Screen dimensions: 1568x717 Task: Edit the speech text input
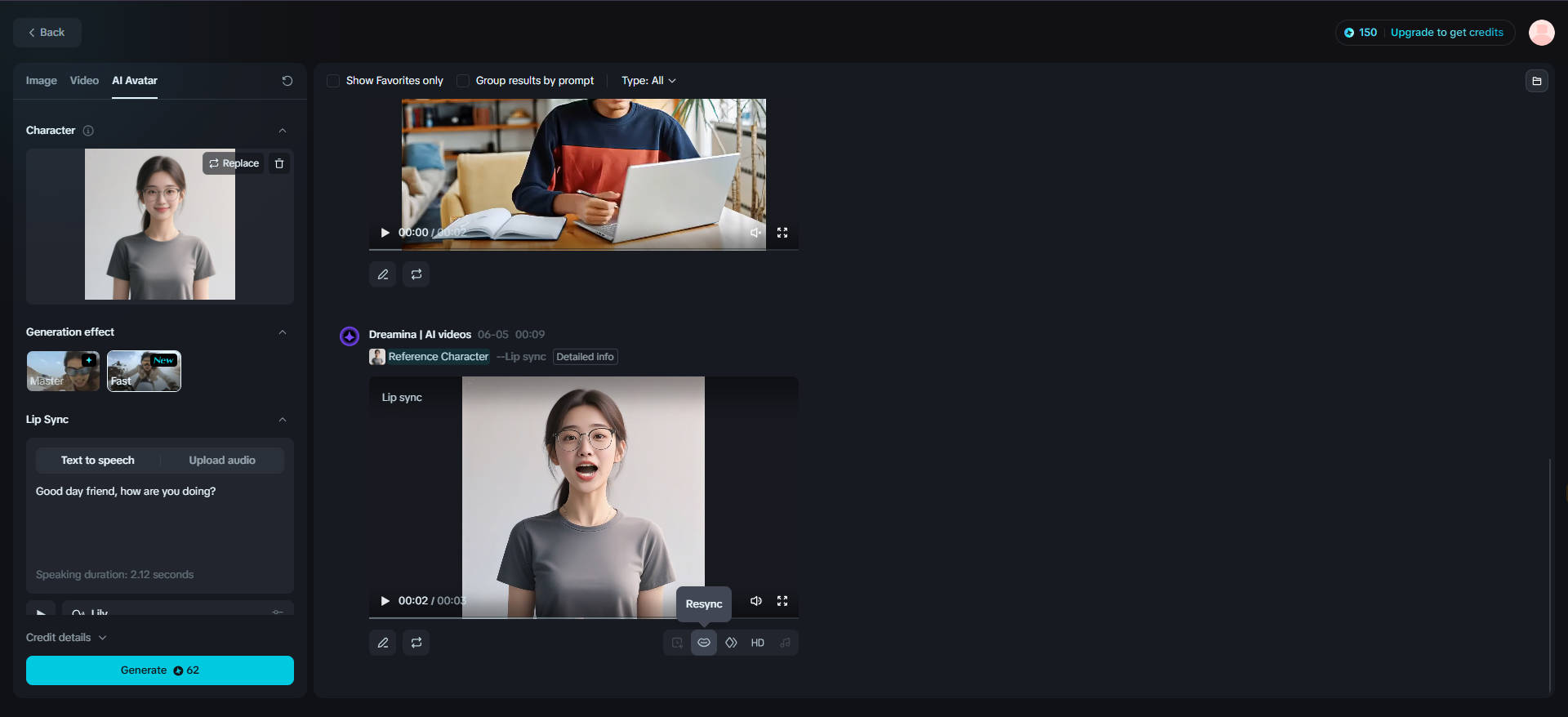pos(160,523)
